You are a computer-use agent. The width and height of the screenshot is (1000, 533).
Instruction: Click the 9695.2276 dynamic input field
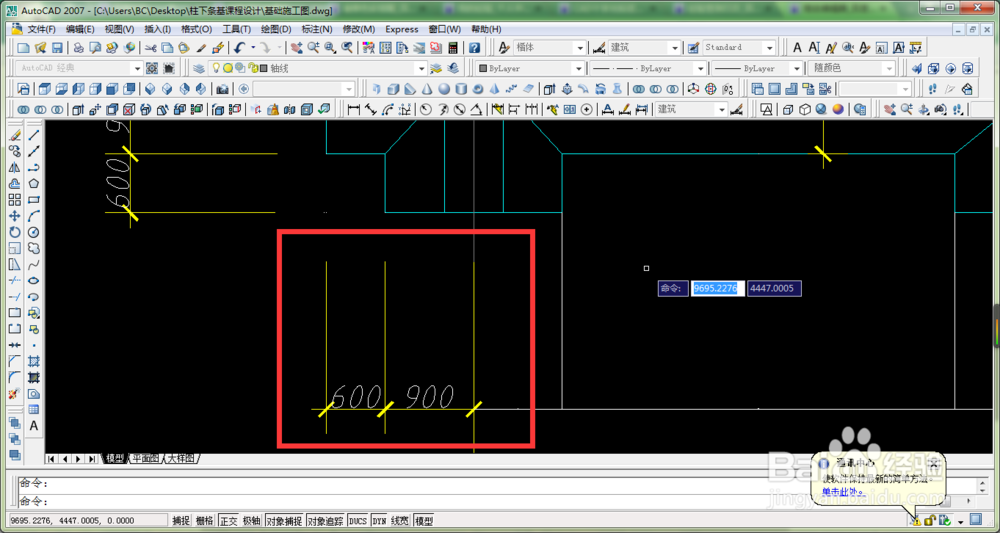(718, 289)
